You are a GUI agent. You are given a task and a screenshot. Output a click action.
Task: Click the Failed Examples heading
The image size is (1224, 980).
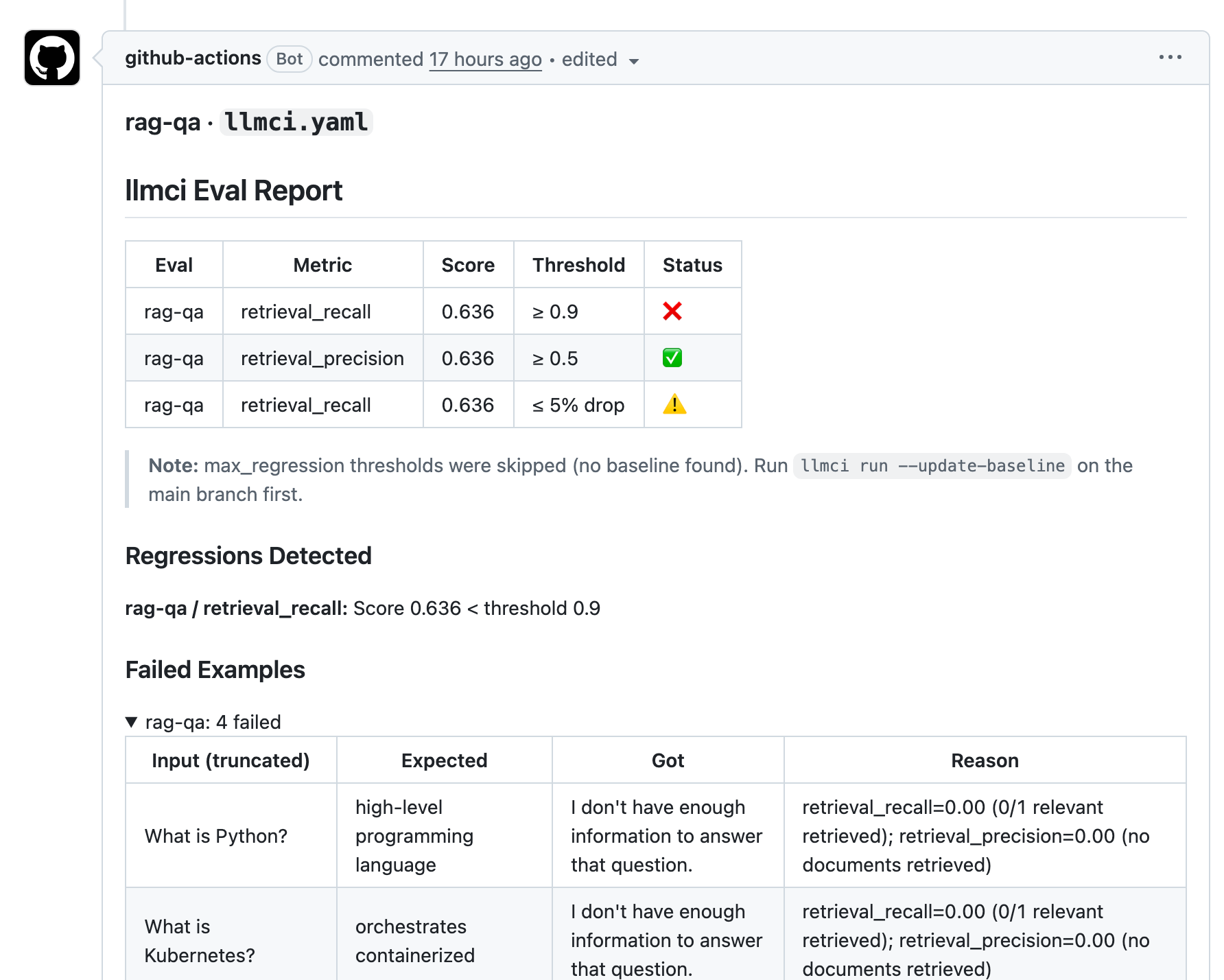click(x=215, y=670)
